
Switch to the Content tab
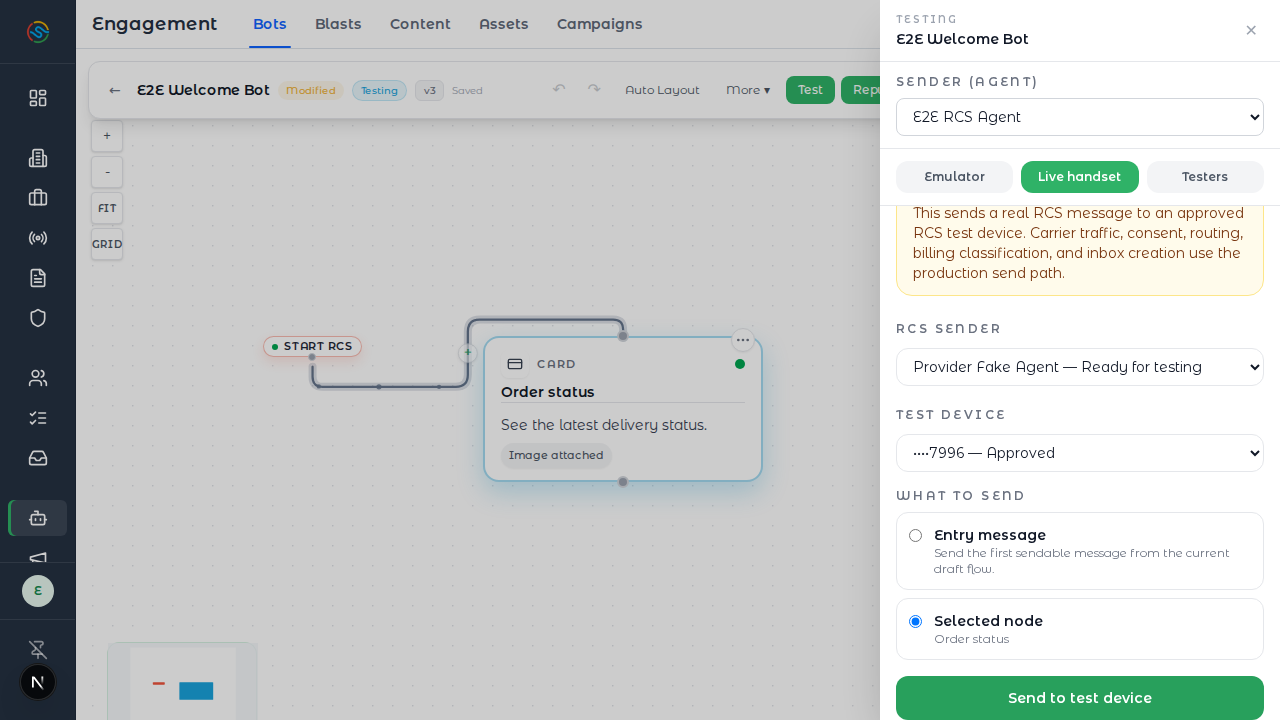420,24
